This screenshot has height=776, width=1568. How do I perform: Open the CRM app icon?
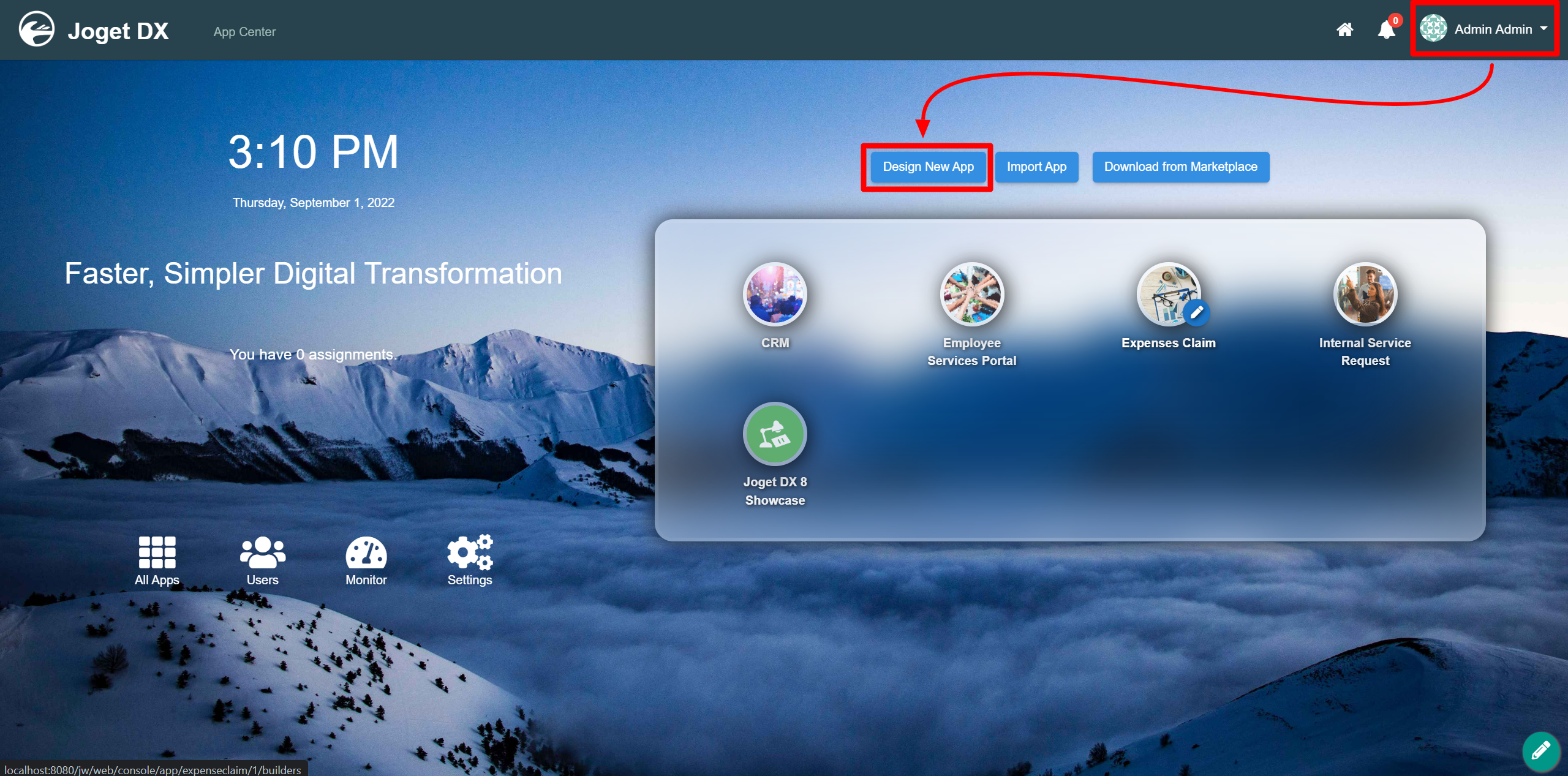pos(775,294)
